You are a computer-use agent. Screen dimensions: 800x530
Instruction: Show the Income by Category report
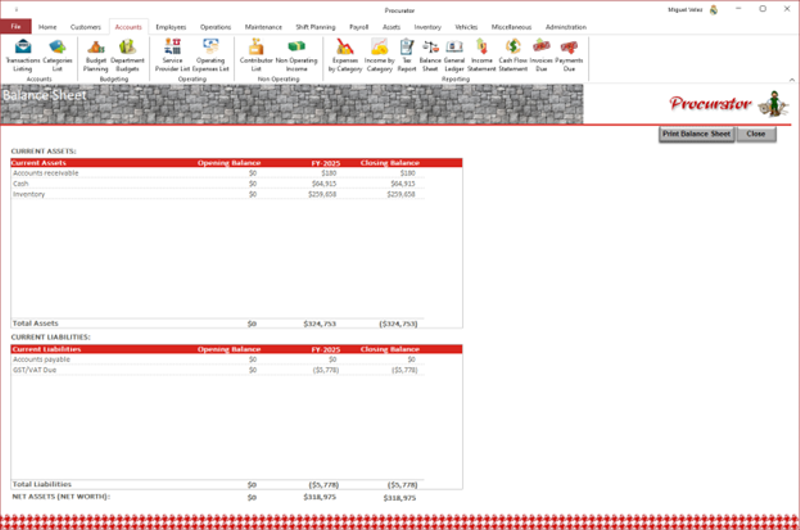click(380, 53)
